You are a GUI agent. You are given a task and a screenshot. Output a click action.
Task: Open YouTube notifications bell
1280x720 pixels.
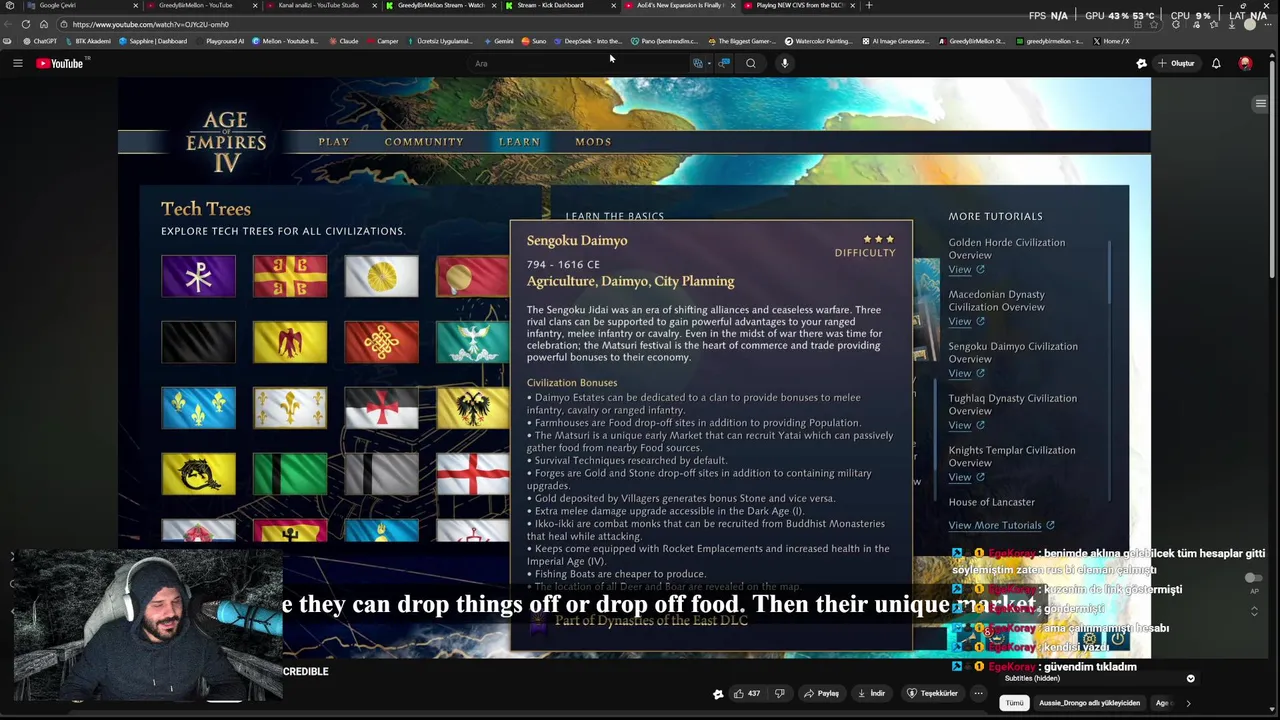point(1216,63)
